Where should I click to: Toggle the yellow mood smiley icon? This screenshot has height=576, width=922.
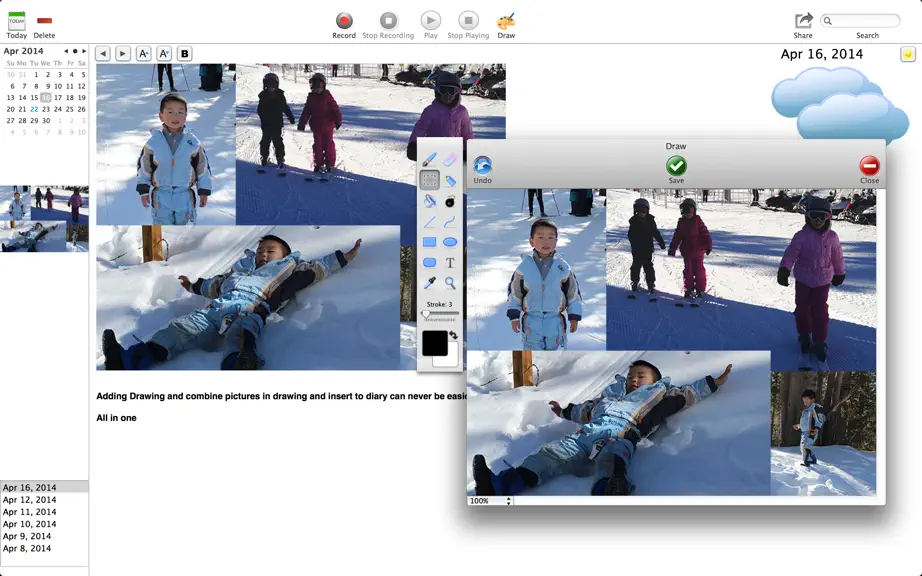point(908,54)
